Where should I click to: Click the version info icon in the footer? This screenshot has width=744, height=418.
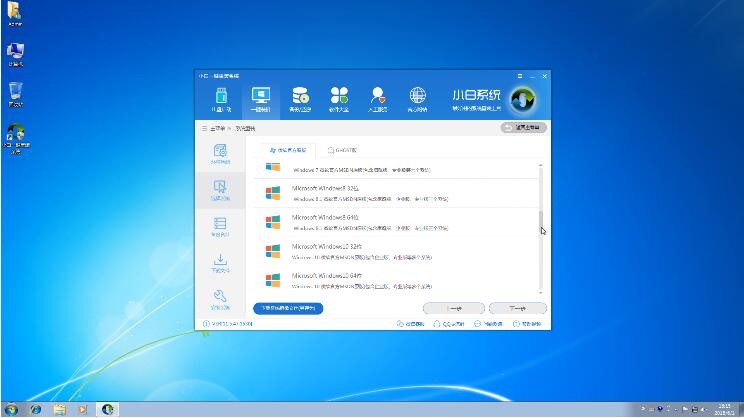coord(206,324)
